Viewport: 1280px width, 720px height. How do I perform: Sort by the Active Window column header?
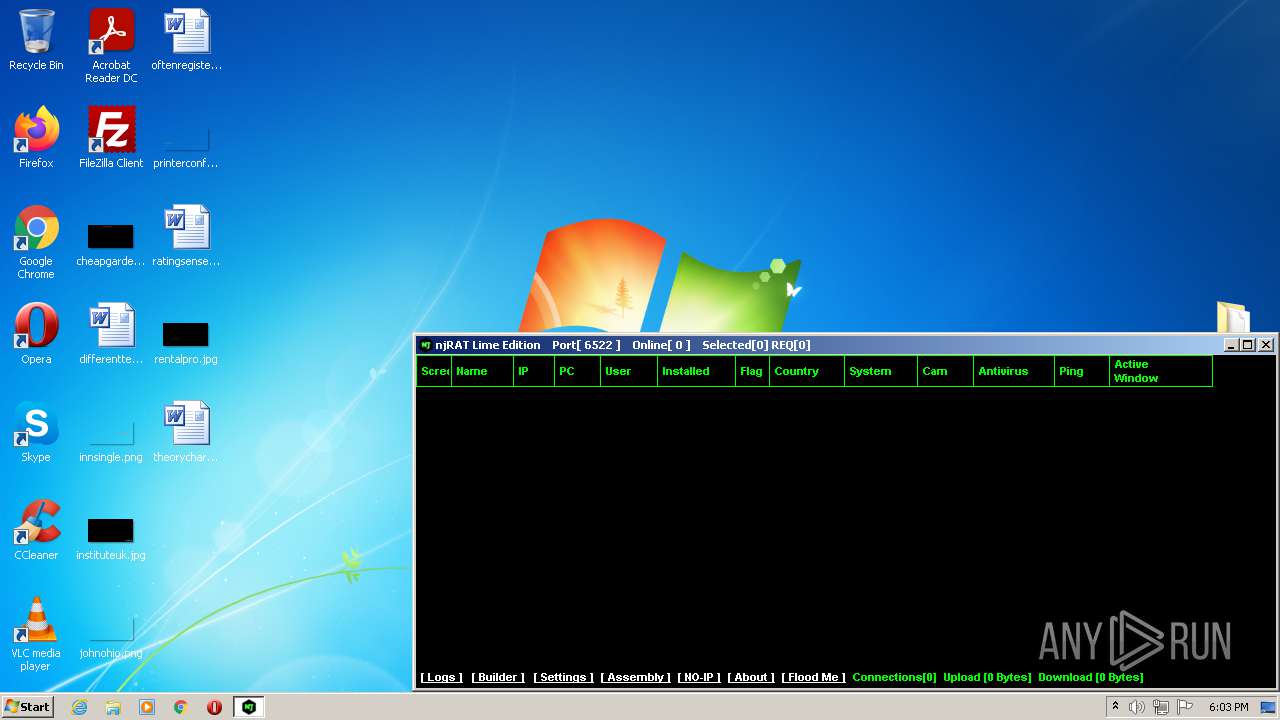[1161, 371]
